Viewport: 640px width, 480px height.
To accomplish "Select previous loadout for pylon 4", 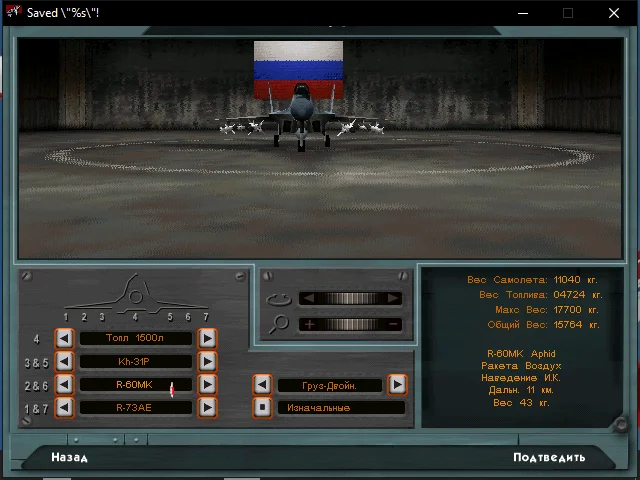I will pos(64,338).
